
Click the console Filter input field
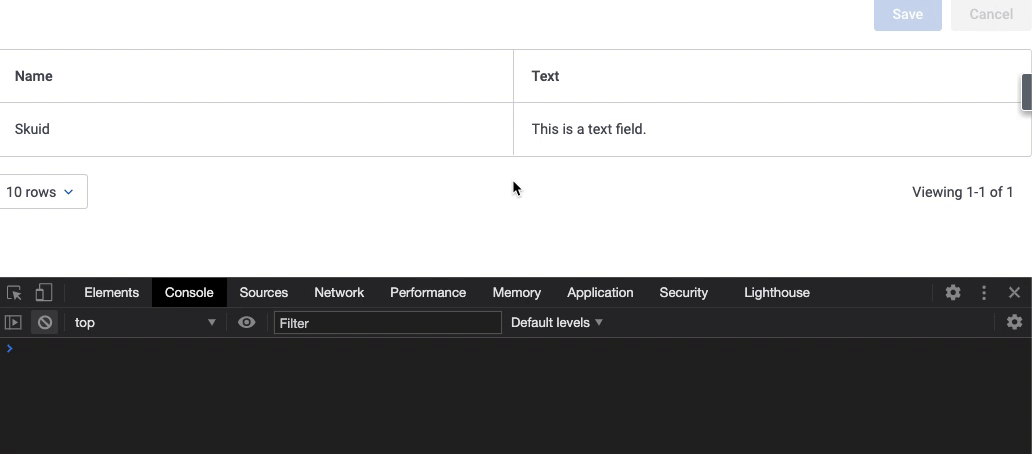point(387,322)
